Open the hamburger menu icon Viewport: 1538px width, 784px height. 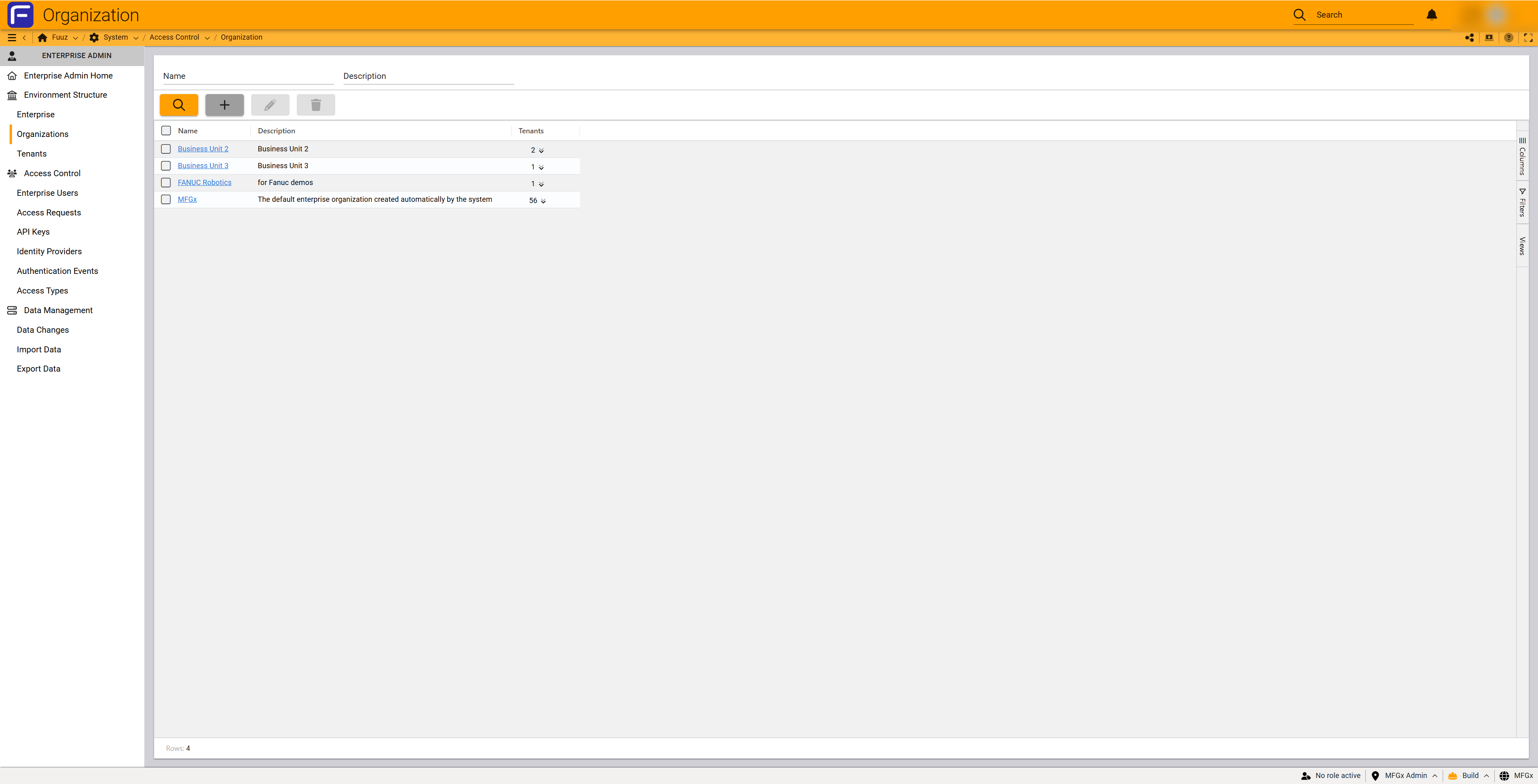coord(11,38)
